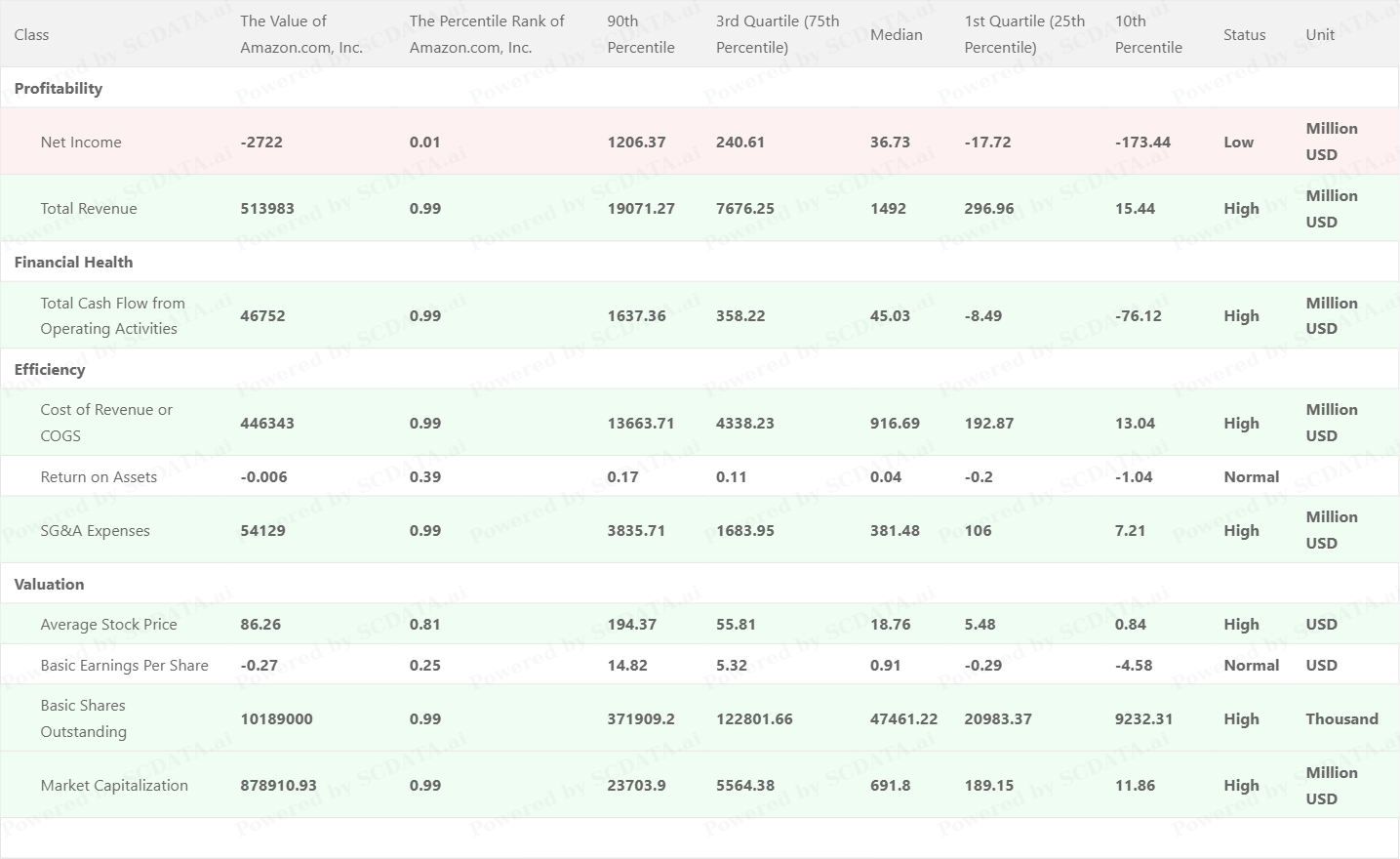Click Basic Shares median value 47461.22
This screenshot has width=1400, height=859.
click(903, 718)
